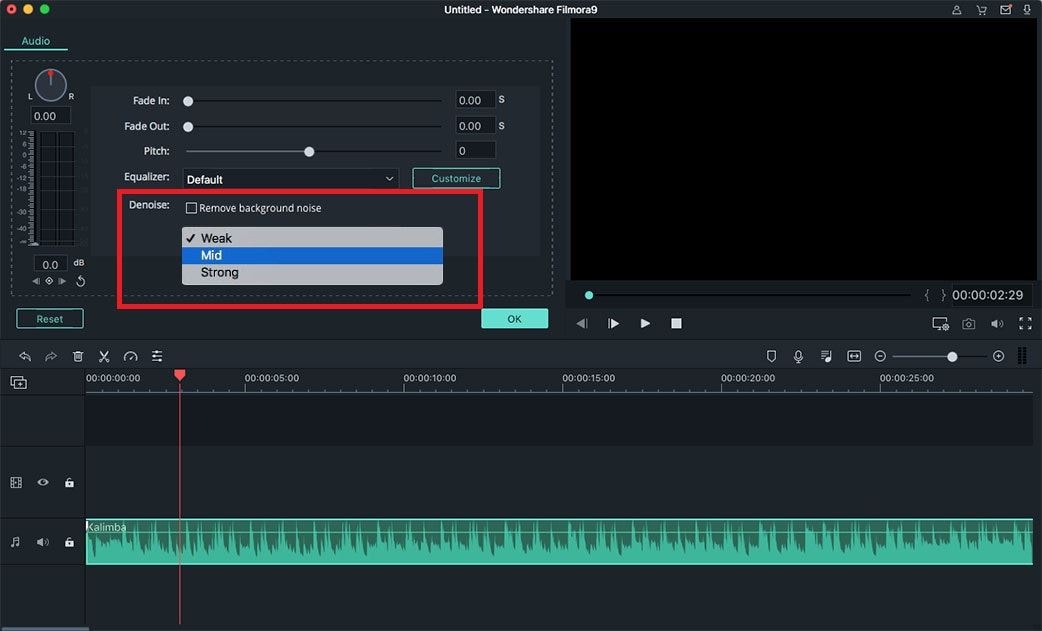Click the 00:00:10:00 ruler mark

click(429, 378)
